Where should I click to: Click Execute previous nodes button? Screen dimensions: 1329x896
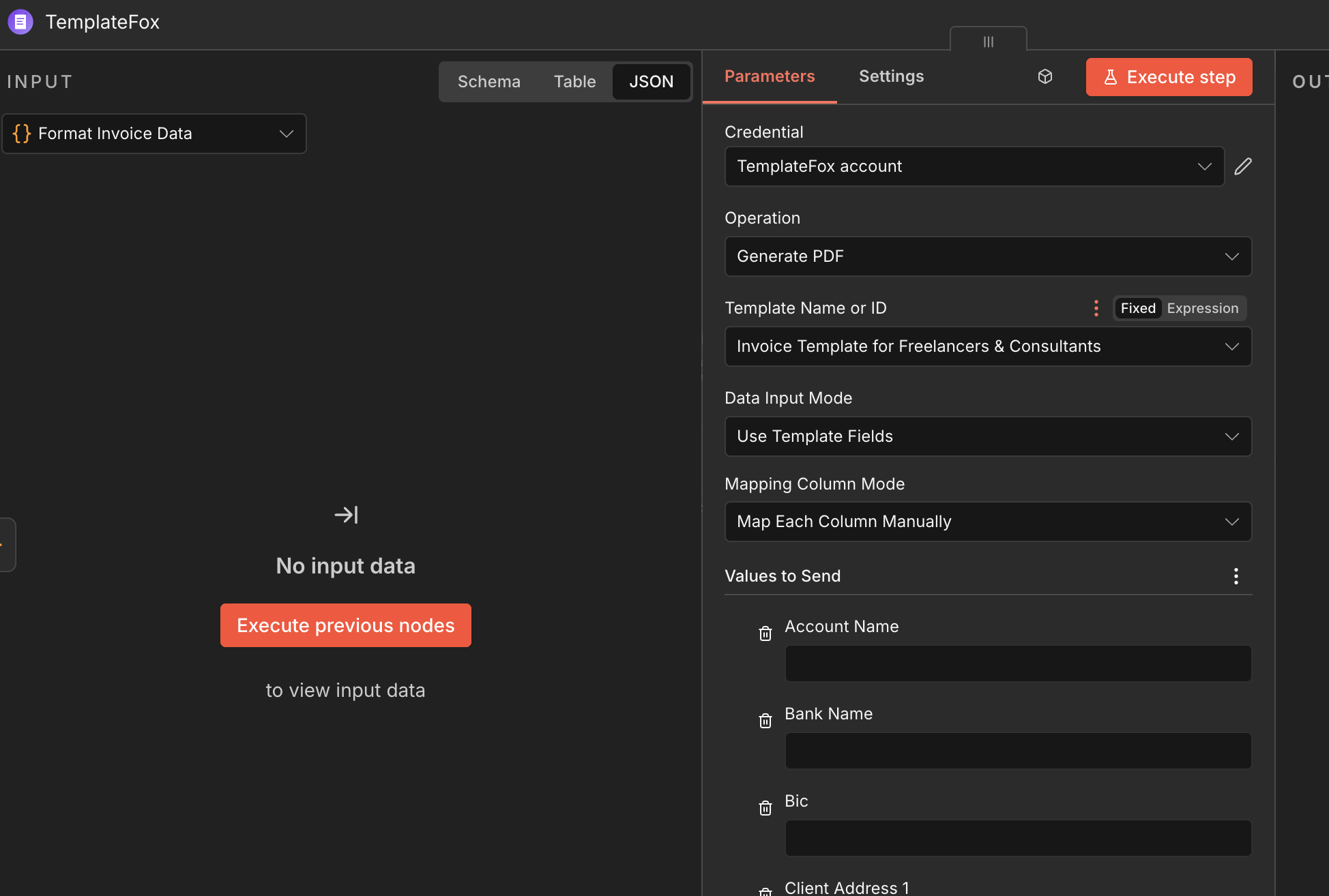tap(346, 625)
